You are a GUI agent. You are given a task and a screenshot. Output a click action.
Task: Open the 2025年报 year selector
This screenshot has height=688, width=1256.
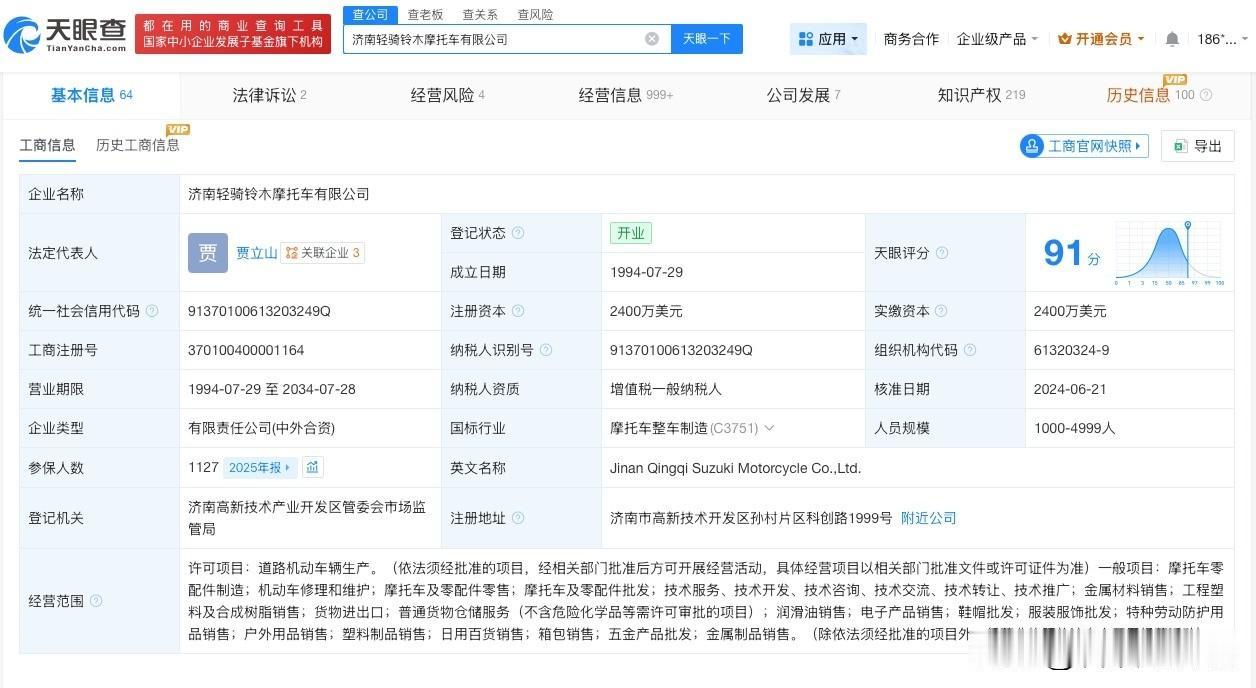coord(260,467)
